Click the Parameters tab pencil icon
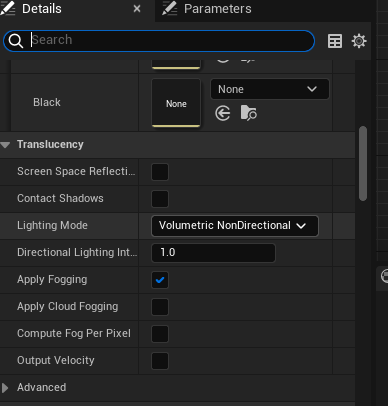This screenshot has width=388, height=406. click(x=169, y=9)
